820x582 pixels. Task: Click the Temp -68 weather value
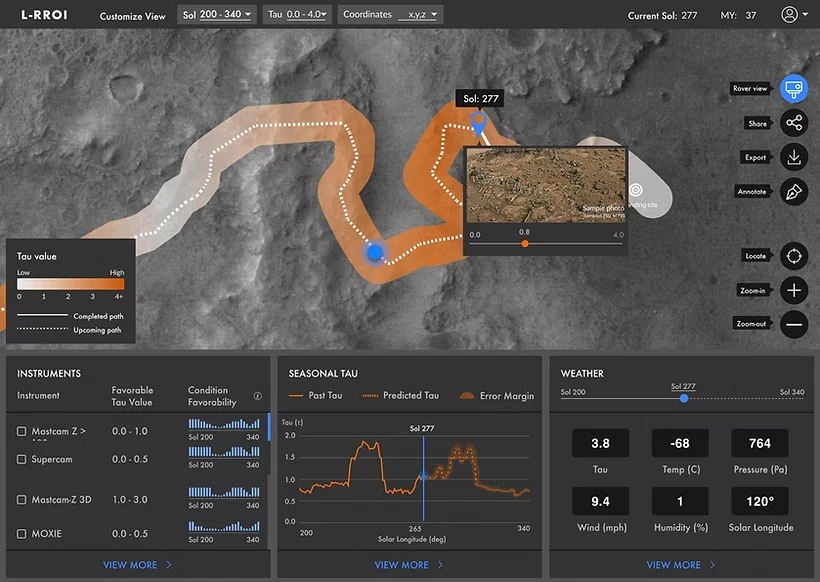click(x=680, y=443)
